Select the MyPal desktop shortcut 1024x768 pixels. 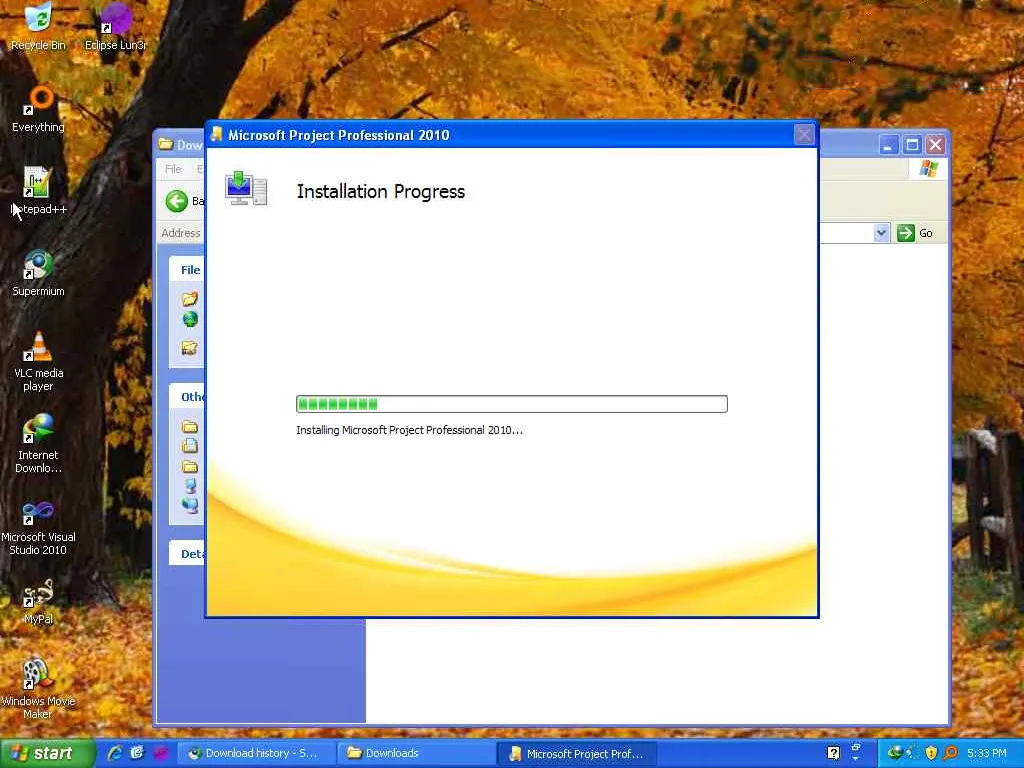click(38, 601)
